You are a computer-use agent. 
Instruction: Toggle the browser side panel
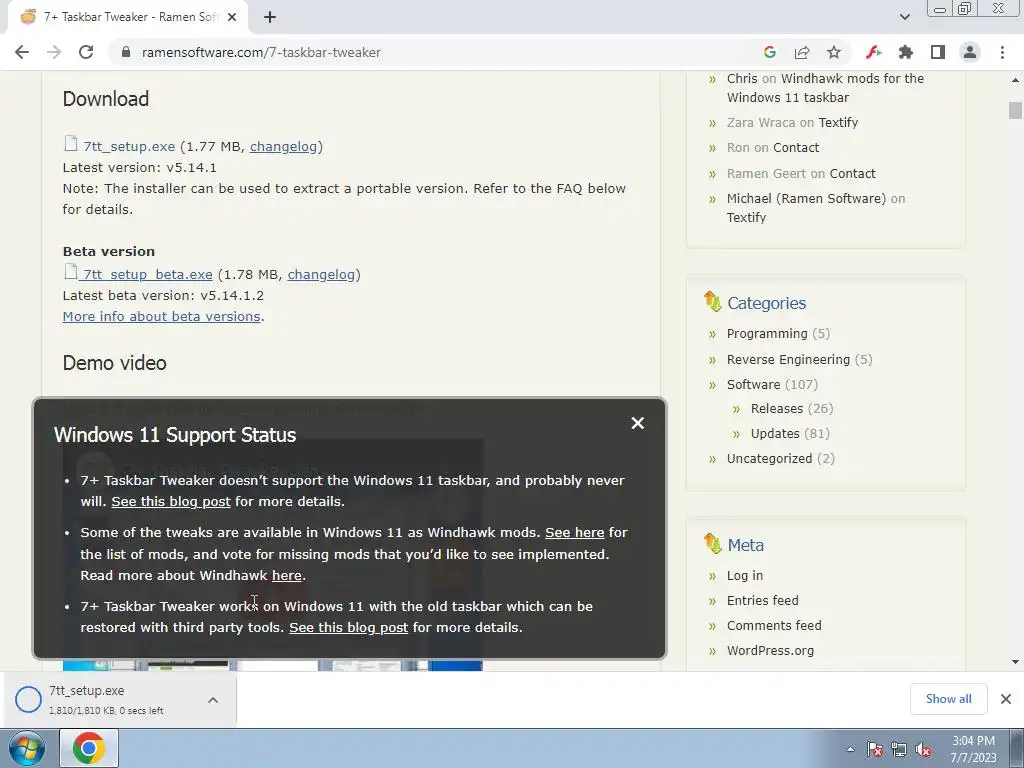(x=938, y=52)
